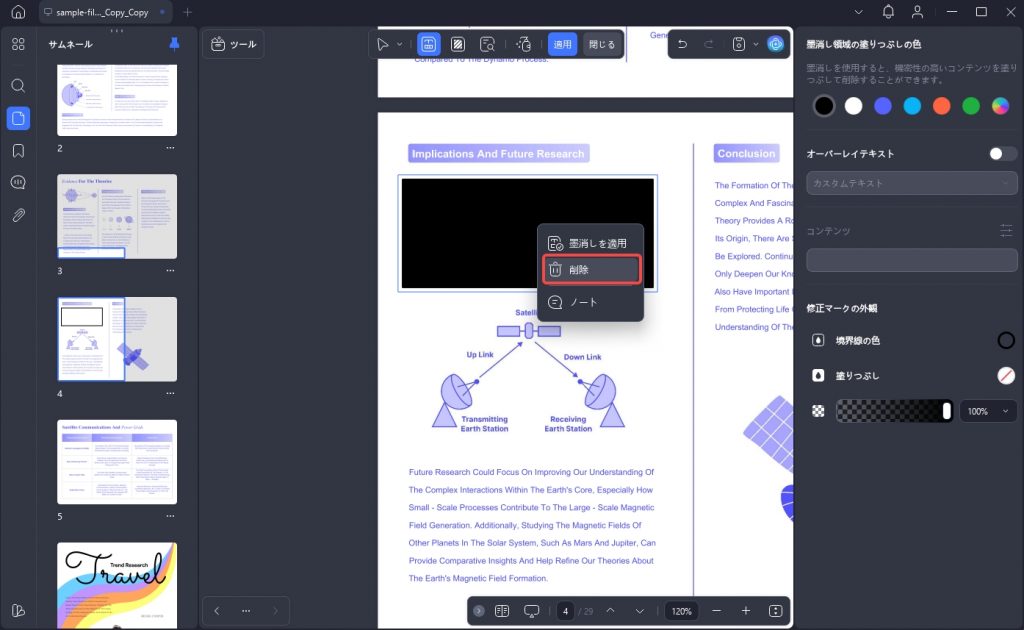The image size is (1024, 630).
Task: Select the redact area tool
Action: pos(428,44)
